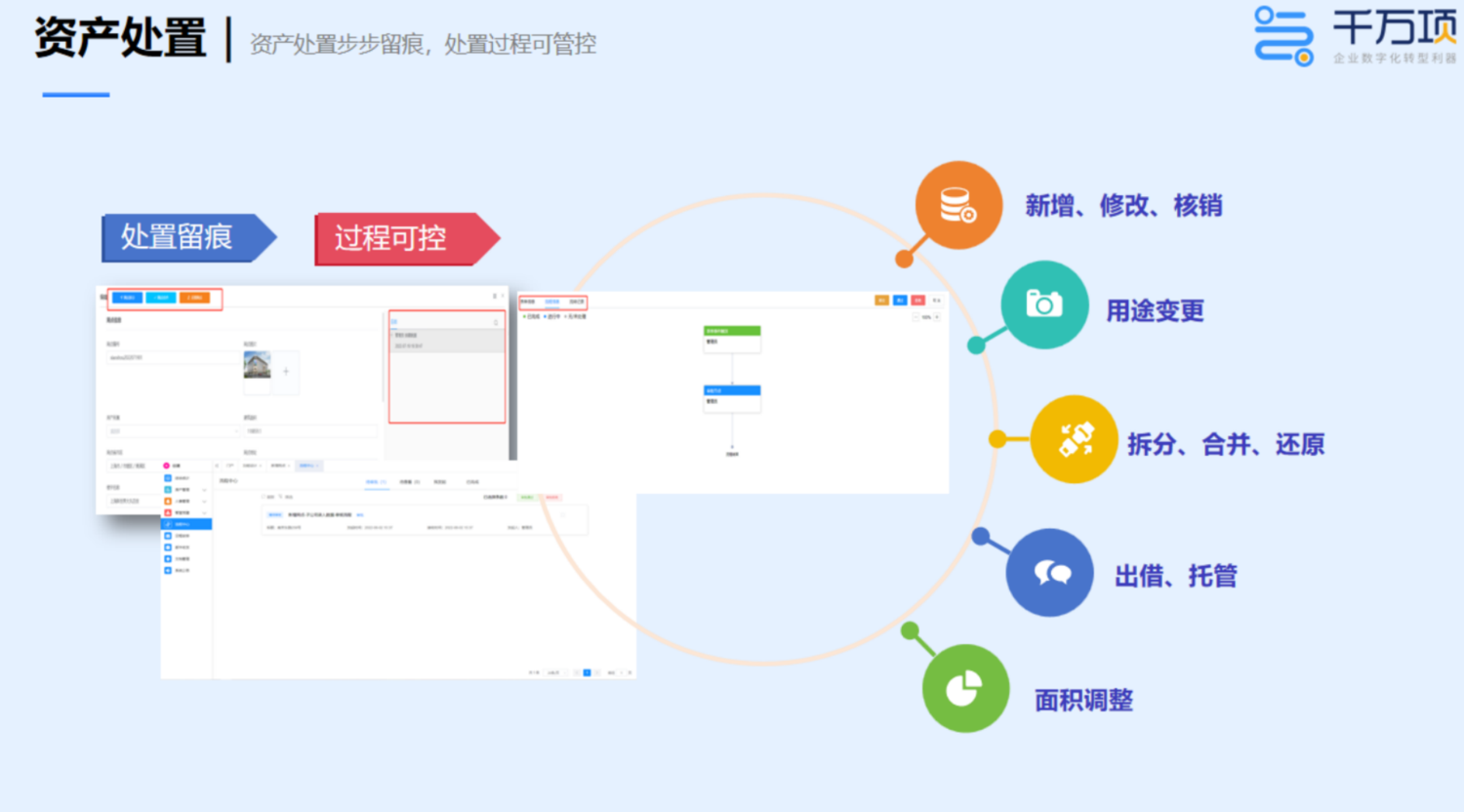This screenshot has height=812, width=1464.
Task: Click the zoom-in plus icon beside 100%
Action: 937,317
